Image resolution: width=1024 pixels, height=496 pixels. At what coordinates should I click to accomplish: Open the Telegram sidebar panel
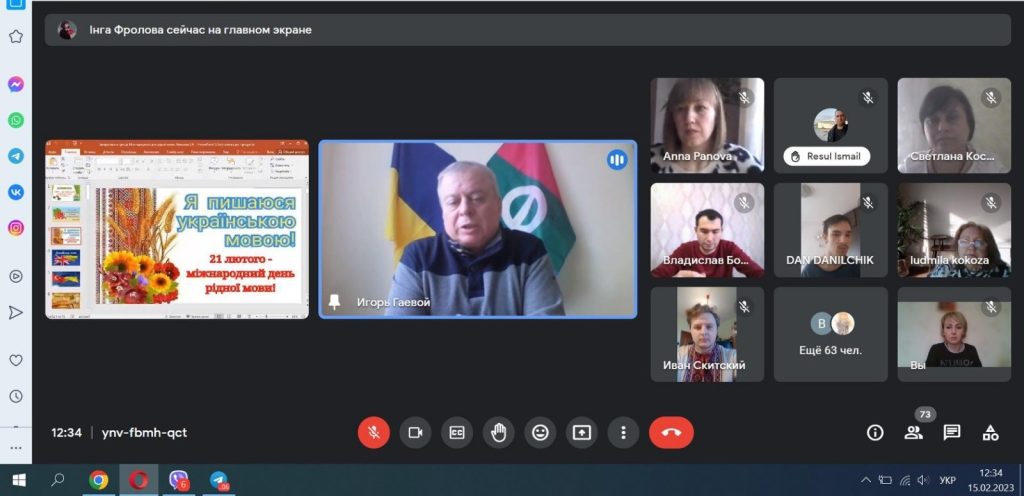coord(16,156)
